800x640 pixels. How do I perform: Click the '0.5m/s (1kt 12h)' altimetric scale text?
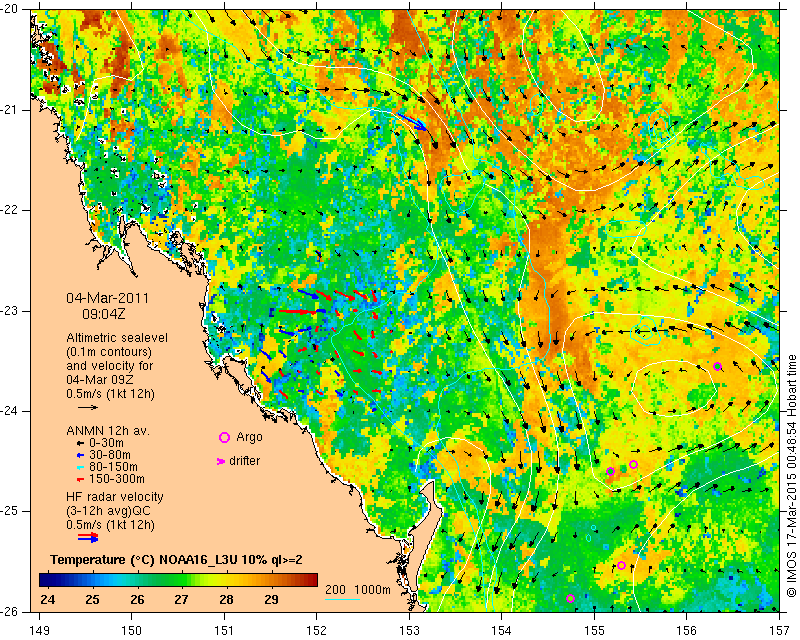[110, 394]
